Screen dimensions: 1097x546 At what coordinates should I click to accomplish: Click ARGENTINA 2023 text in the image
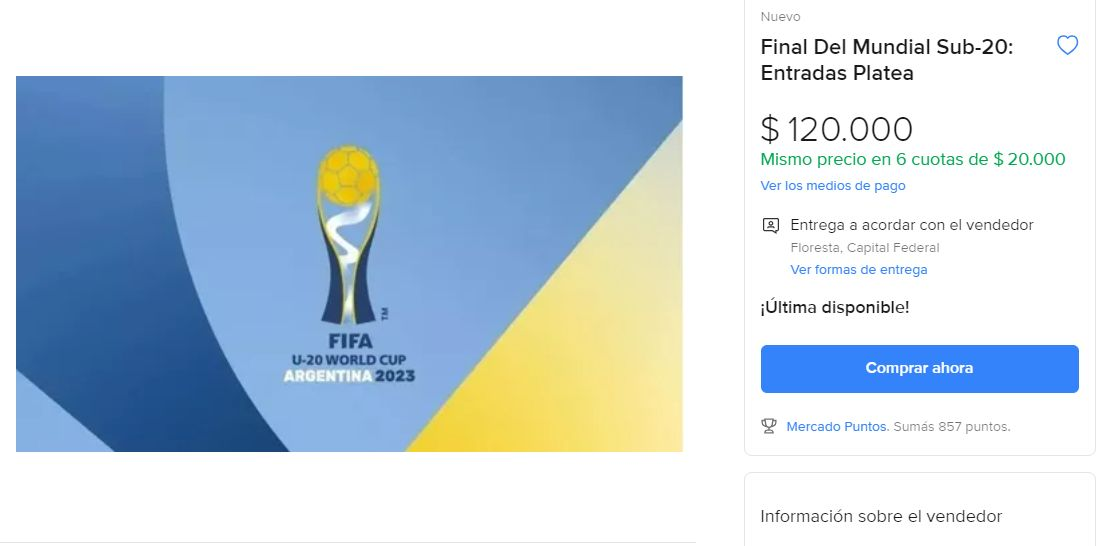click(x=349, y=377)
